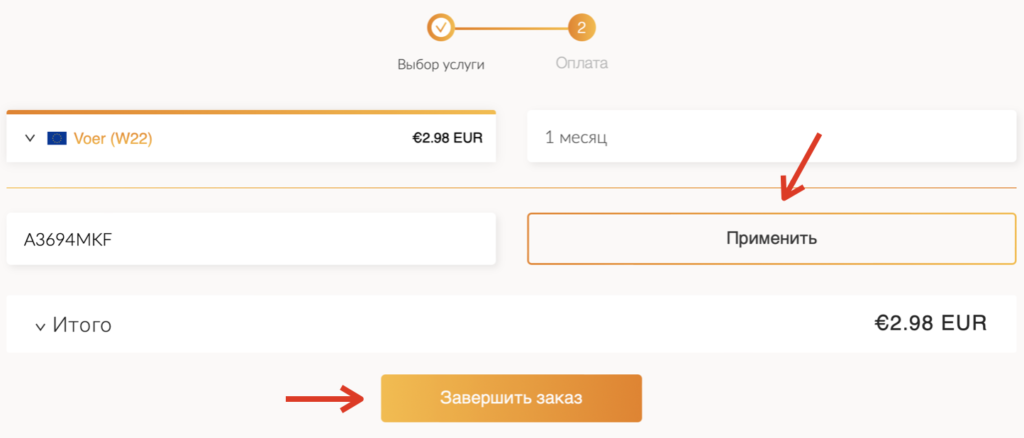1024x438 pixels.
Task: Click the progress line between steps
Action: point(511,28)
